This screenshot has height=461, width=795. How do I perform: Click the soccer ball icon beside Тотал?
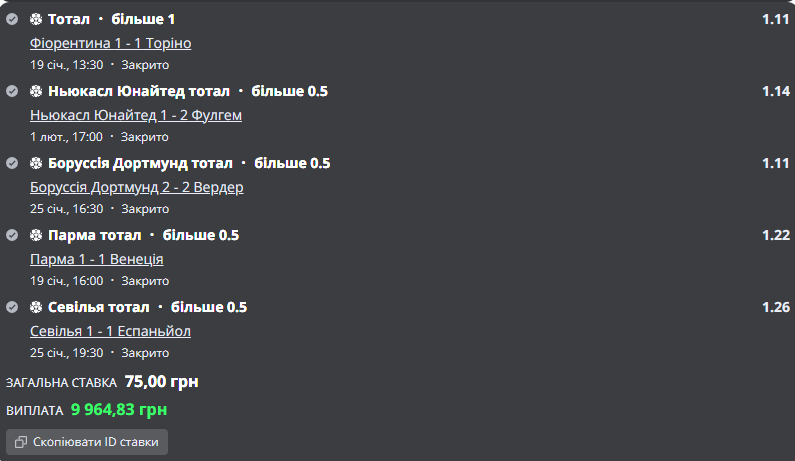click(x=35, y=19)
